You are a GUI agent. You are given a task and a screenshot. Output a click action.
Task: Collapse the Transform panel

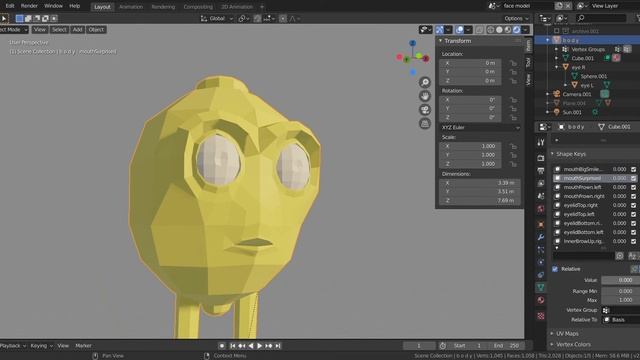[x=441, y=41]
